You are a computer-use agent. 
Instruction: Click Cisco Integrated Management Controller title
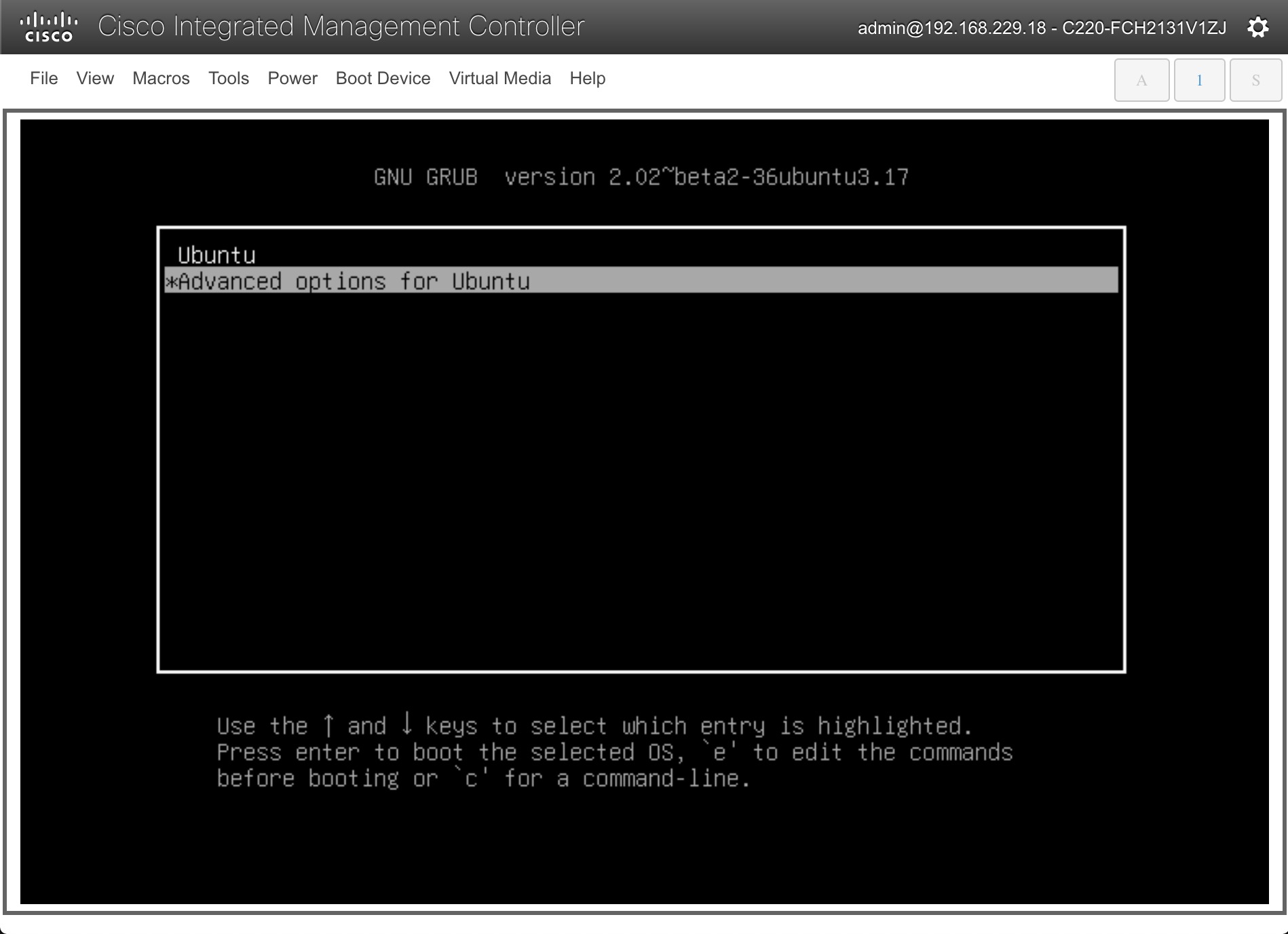(341, 26)
